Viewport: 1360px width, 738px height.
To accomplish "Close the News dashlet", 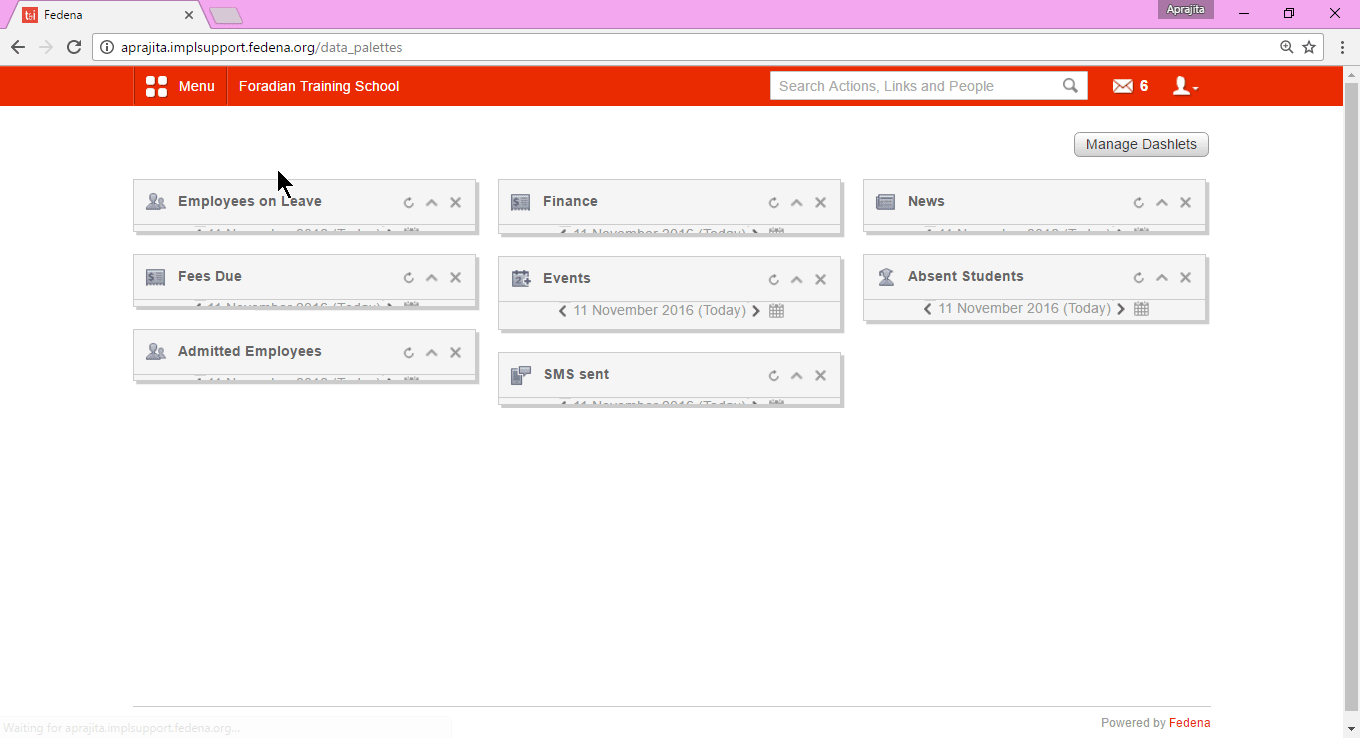I will point(1186,202).
